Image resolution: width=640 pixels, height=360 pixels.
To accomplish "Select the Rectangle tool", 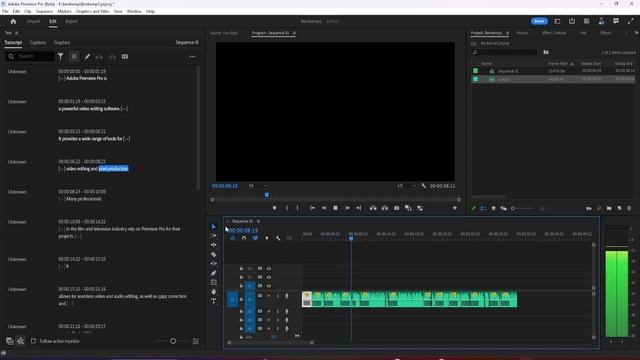I will click(x=213, y=282).
